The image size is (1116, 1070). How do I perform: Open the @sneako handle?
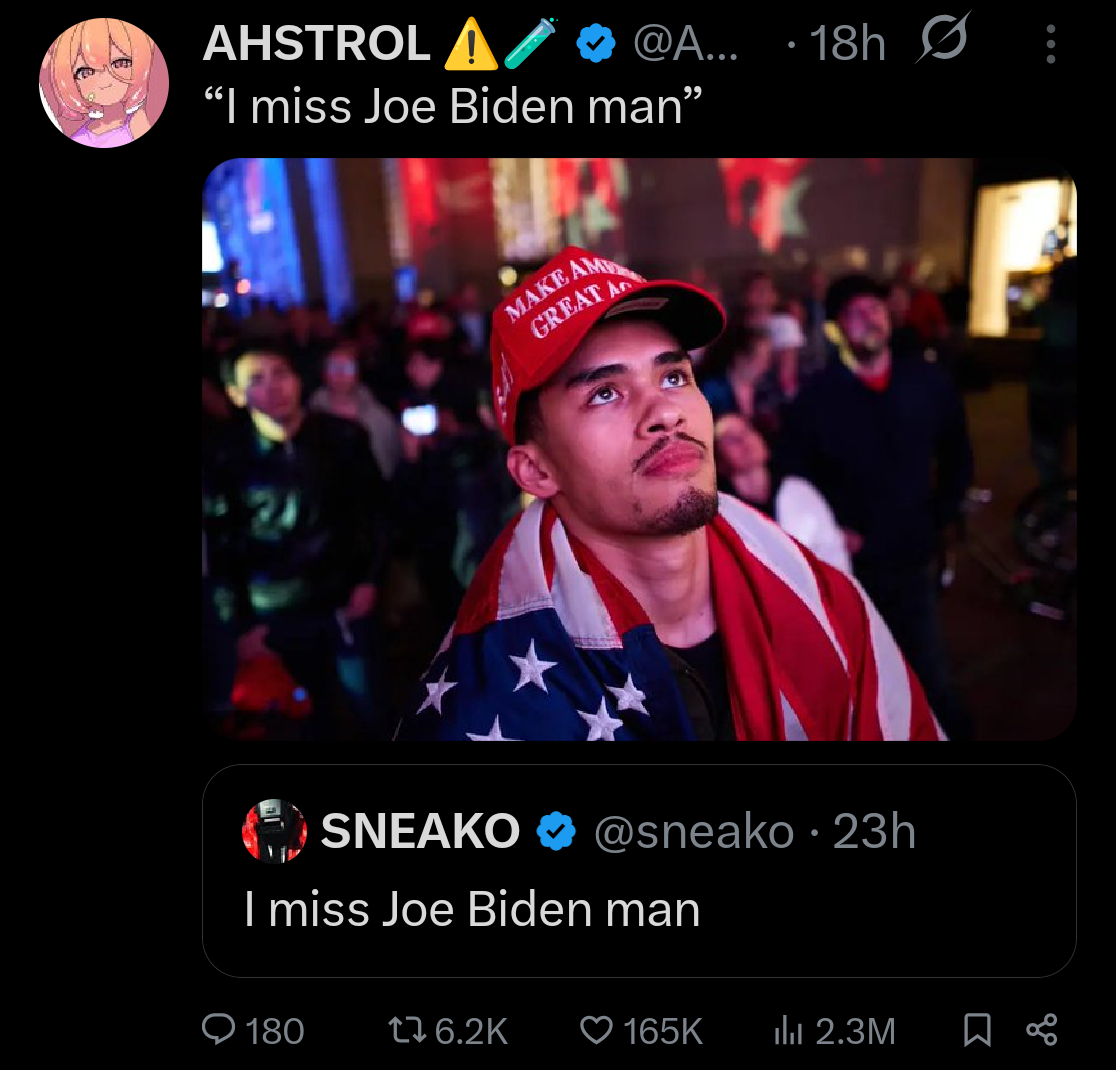[694, 831]
